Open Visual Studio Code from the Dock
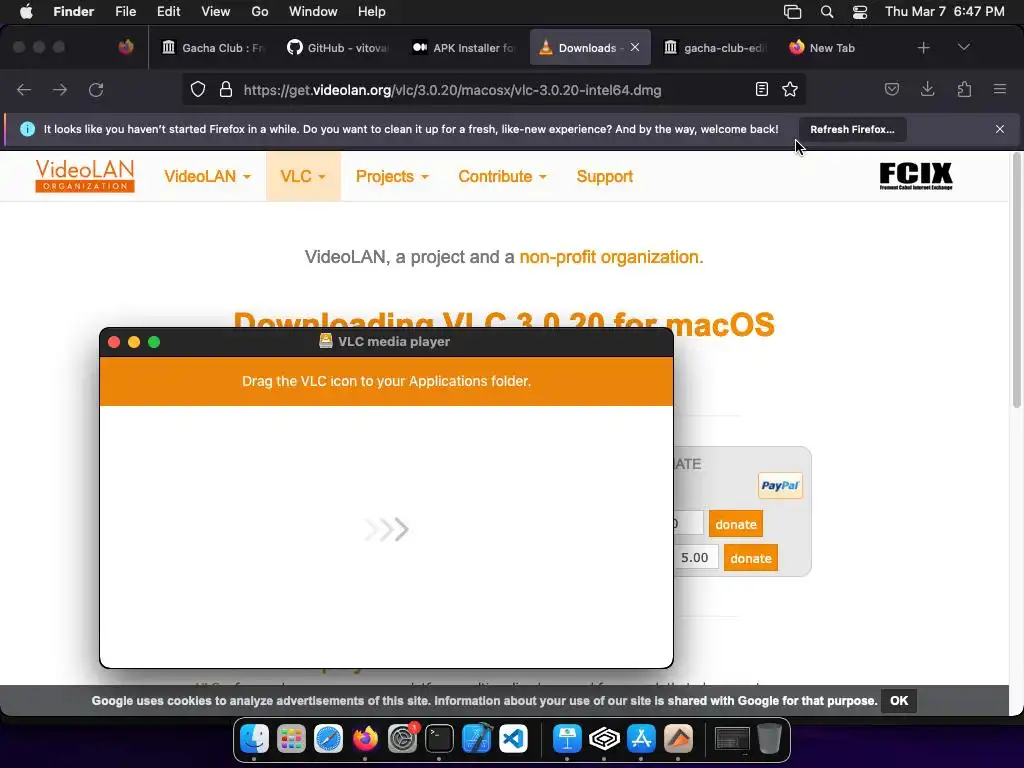This screenshot has height=768, width=1024. (513, 739)
